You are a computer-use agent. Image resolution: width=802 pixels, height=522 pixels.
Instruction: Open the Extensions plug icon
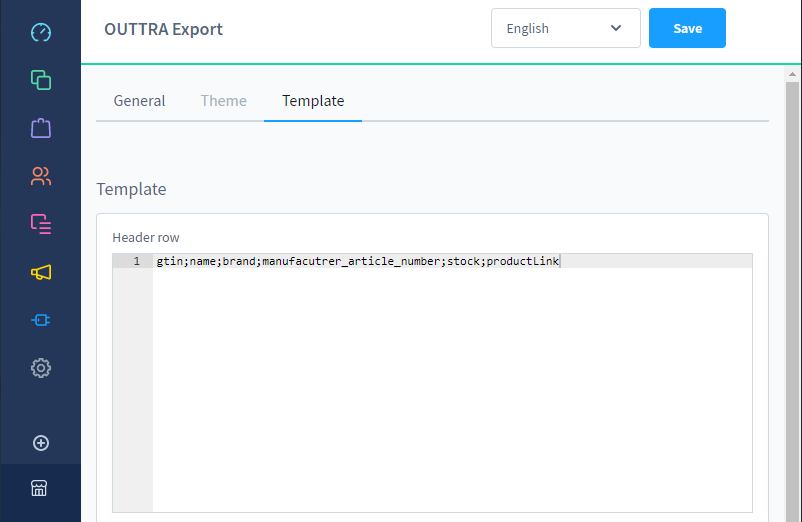click(x=41, y=320)
